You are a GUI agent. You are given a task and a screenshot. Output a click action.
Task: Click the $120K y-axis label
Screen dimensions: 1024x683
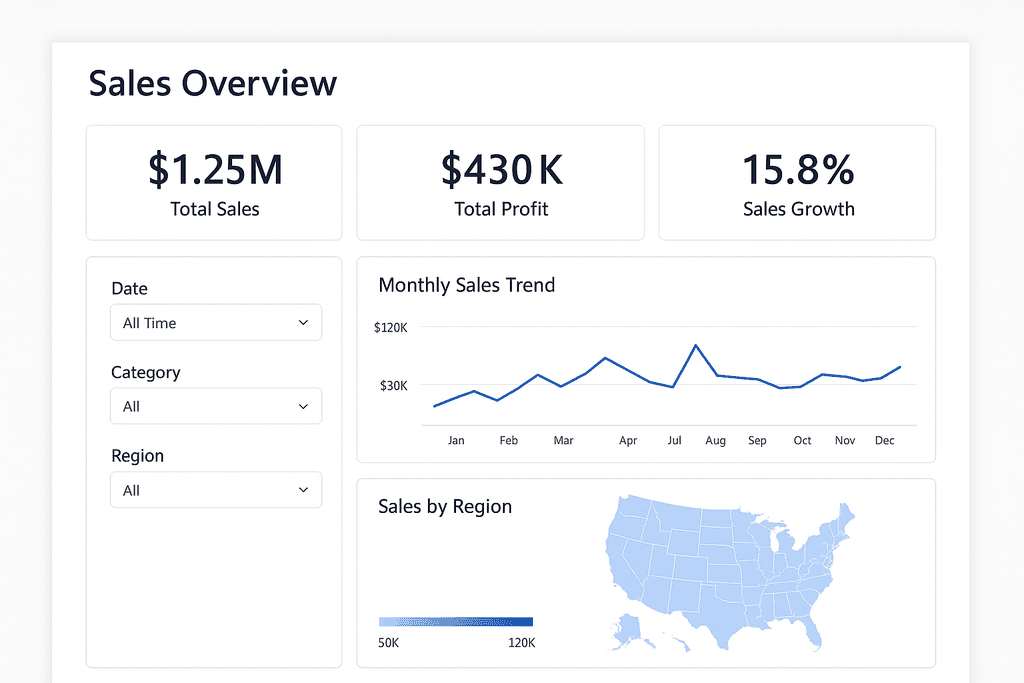(390, 327)
